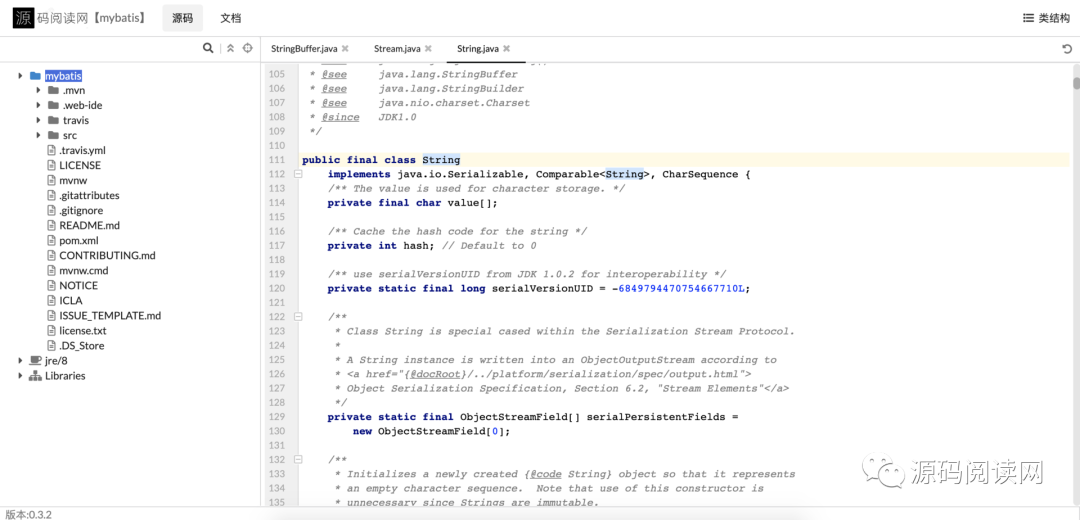Viewport: 1080px width, 520px height.
Task: Expand the jre/8 node arrow
Action: tap(21, 361)
